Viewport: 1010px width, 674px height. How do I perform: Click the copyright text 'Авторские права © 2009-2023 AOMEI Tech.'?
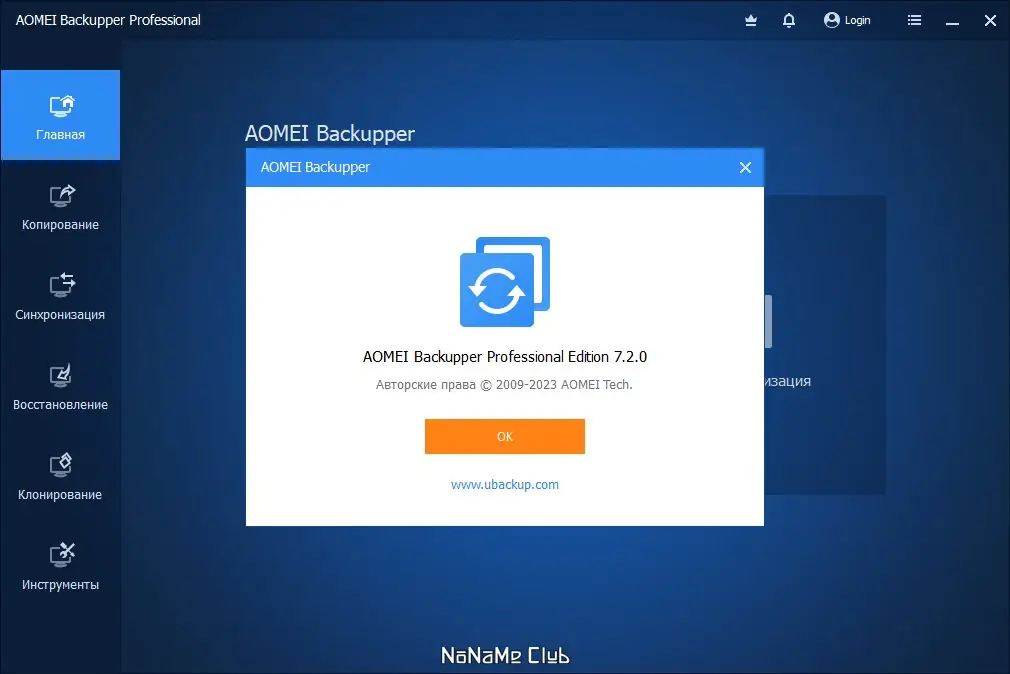coord(504,385)
